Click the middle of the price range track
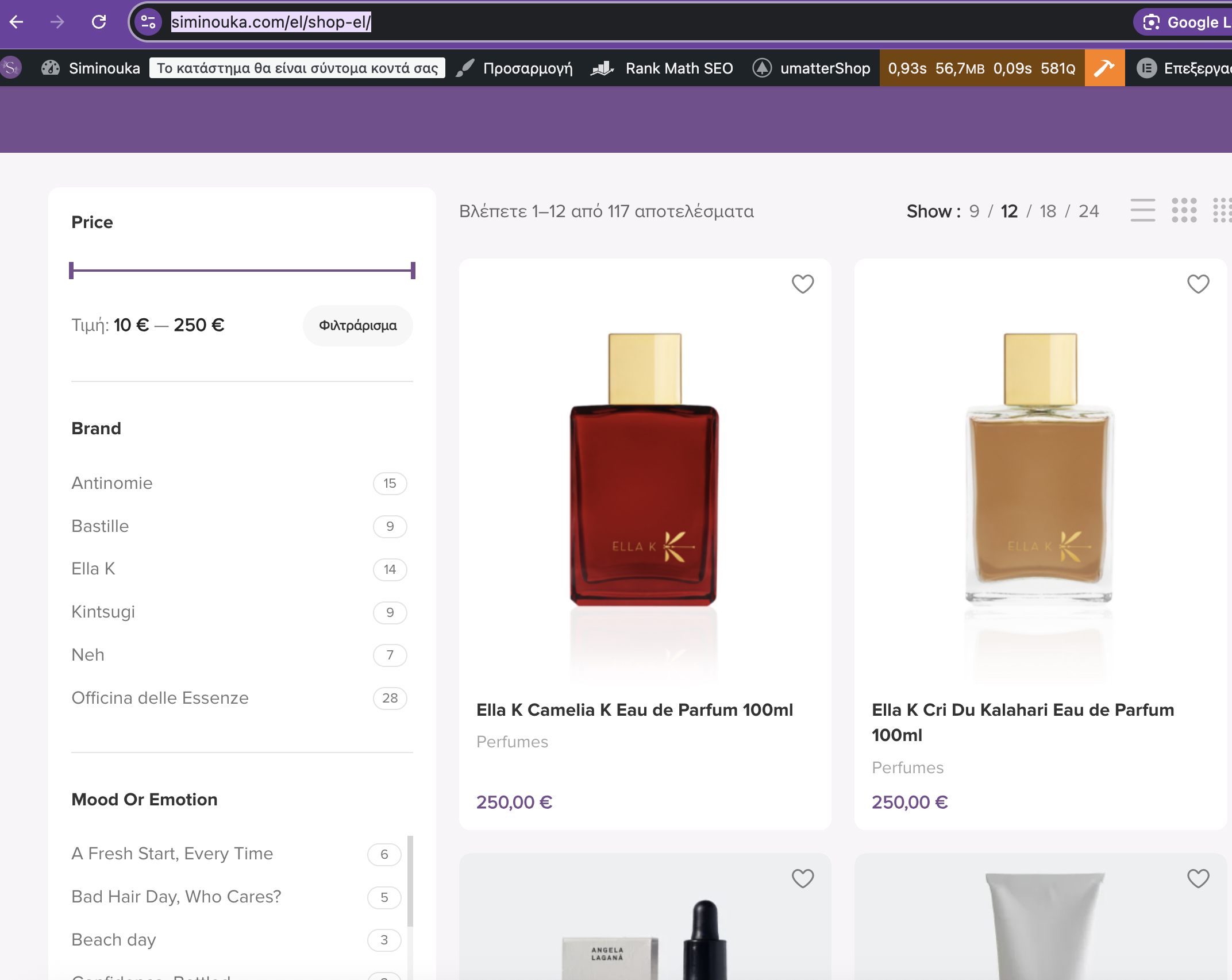The width and height of the screenshot is (1232, 980). (x=242, y=270)
